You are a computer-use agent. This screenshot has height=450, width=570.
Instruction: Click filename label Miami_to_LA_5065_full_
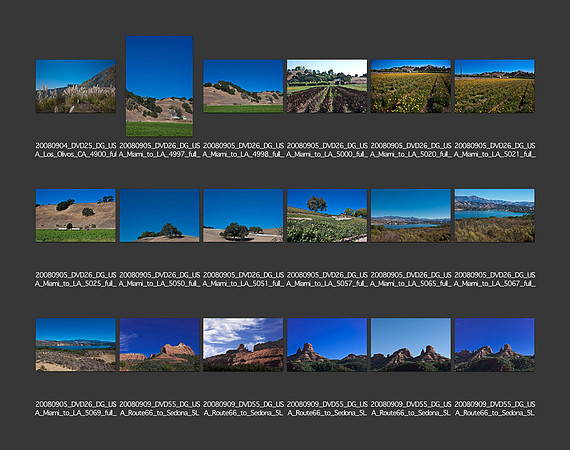tap(411, 279)
